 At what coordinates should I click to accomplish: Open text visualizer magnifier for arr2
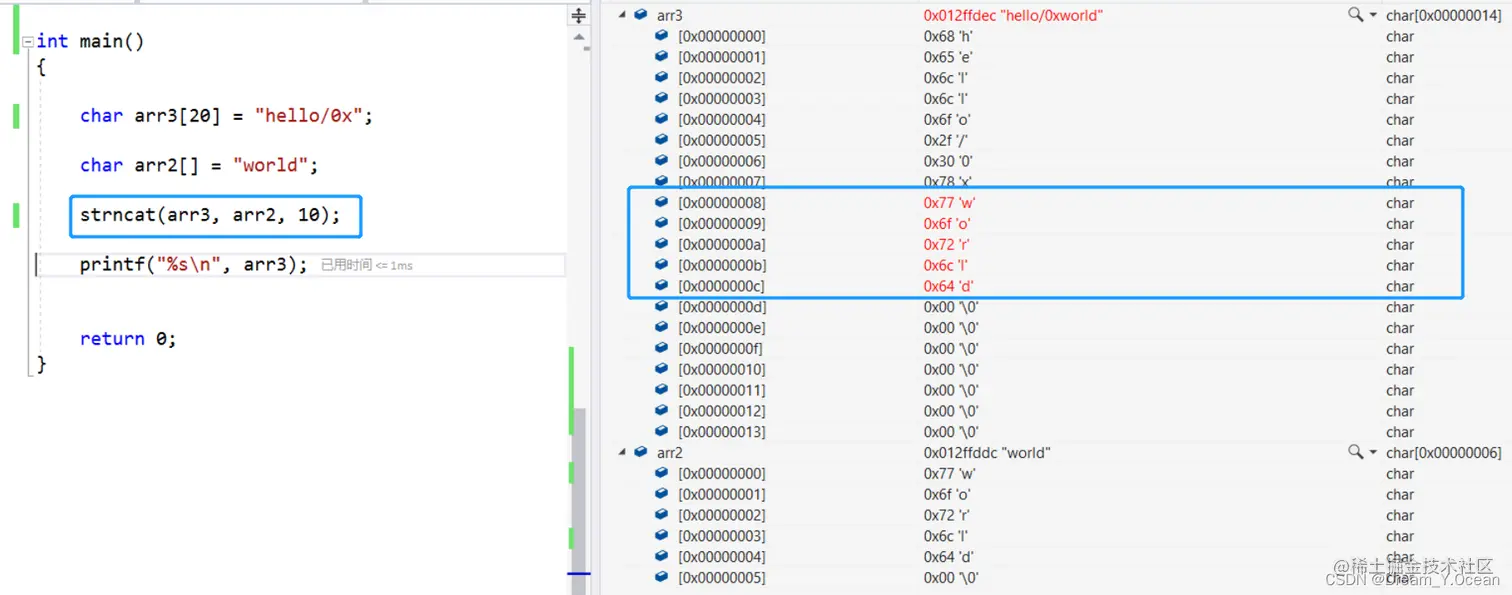click(1355, 452)
